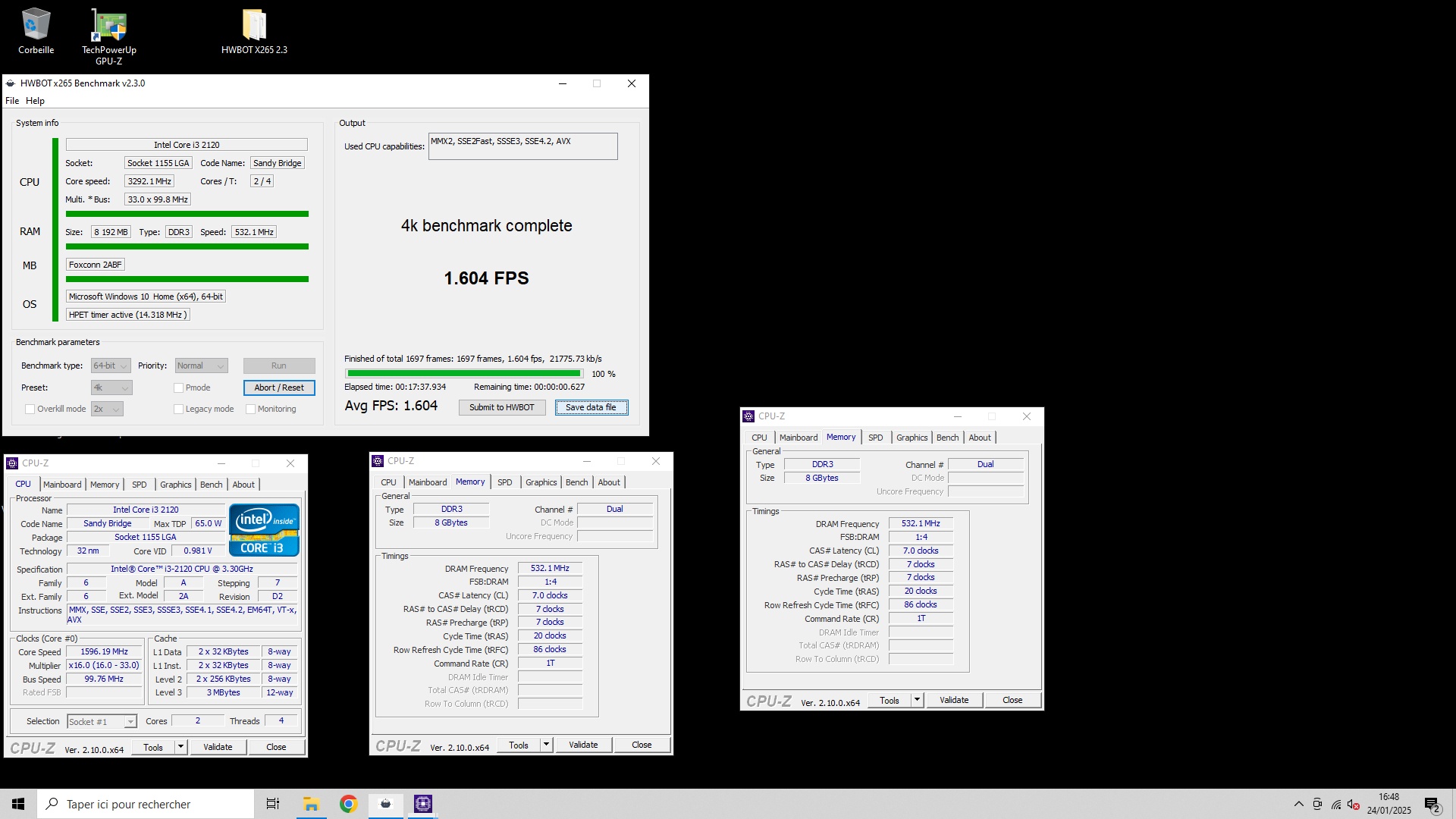Click the 1.604 FPS result text
Viewport: 1456px width, 819px height.
click(487, 279)
